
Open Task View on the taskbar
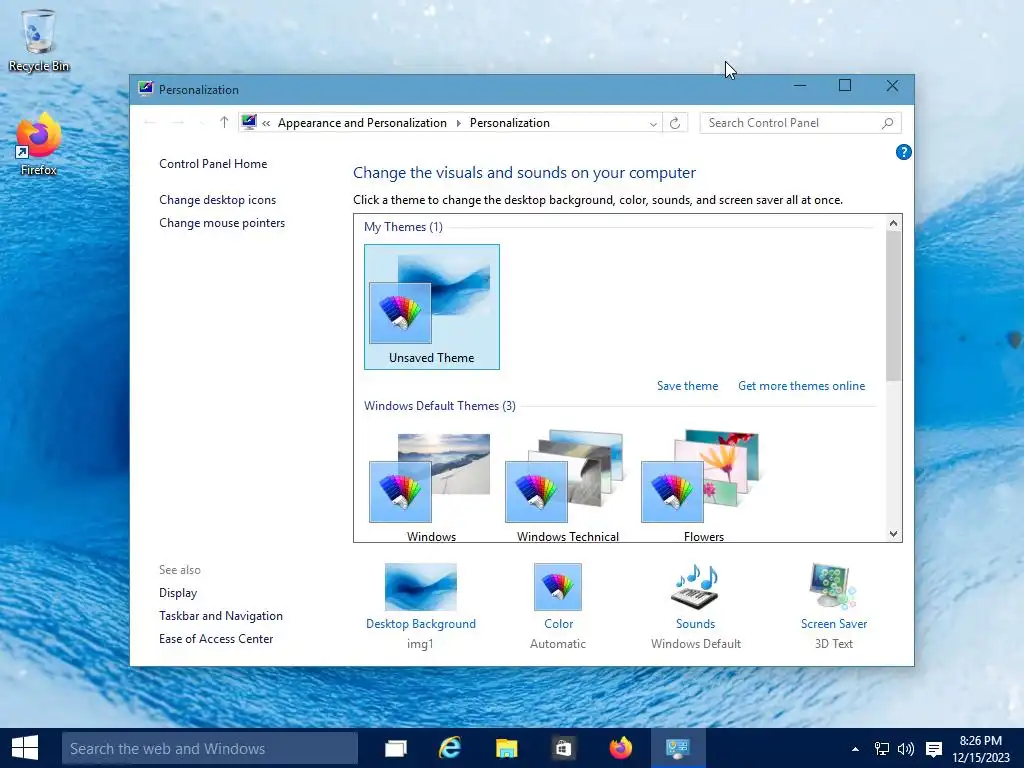(396, 748)
